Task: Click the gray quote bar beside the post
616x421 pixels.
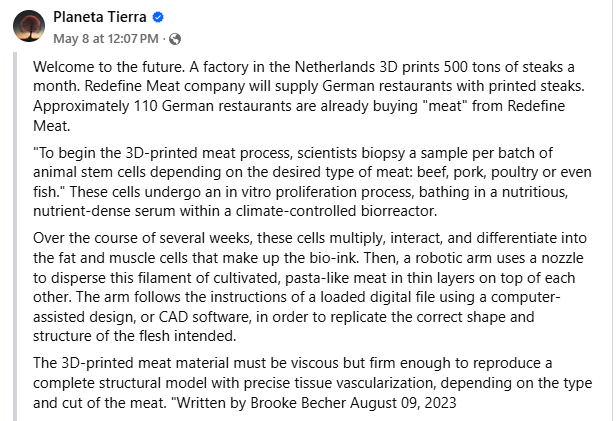Action: click(x=15, y=236)
